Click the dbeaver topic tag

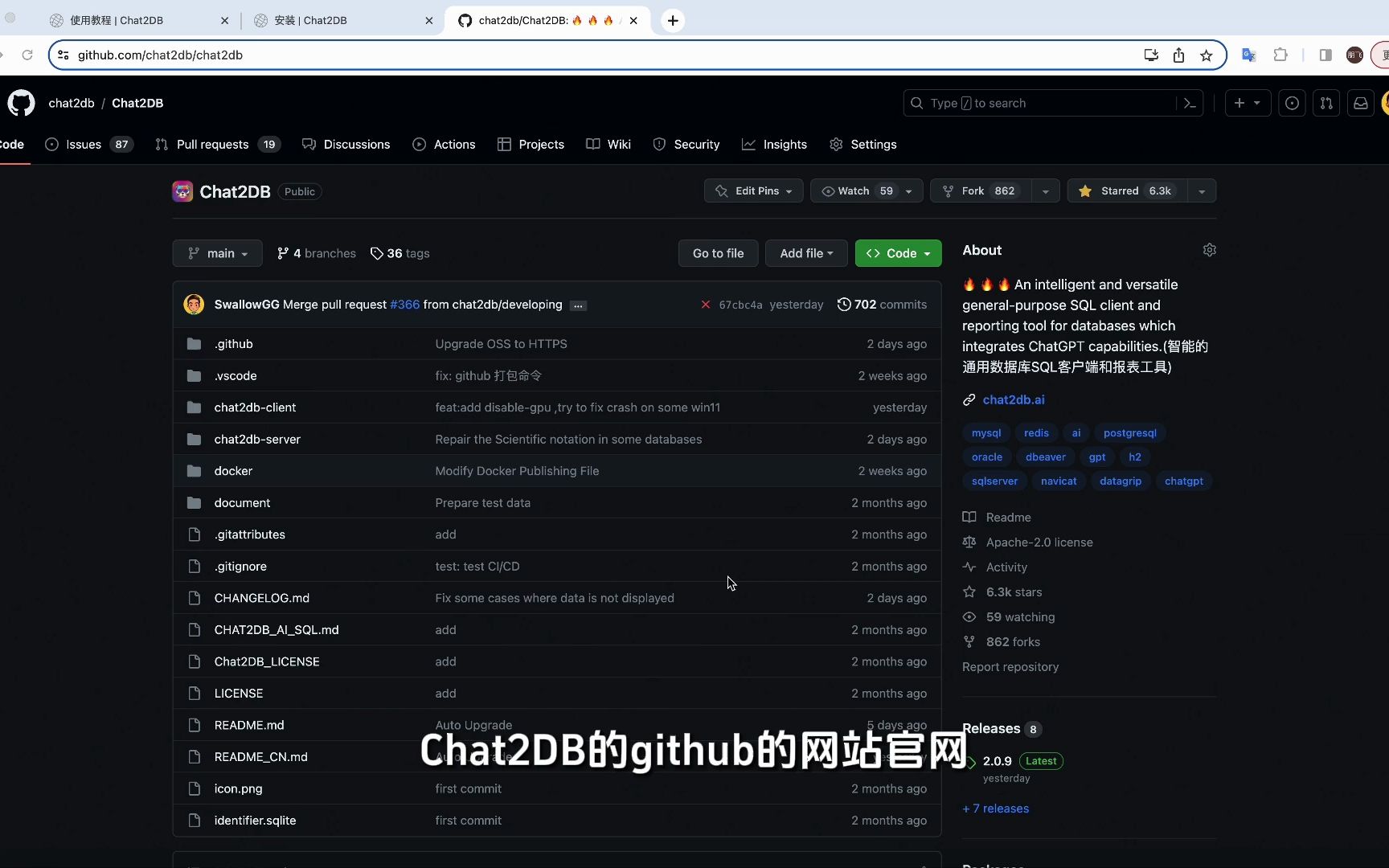pyautogui.click(x=1046, y=457)
